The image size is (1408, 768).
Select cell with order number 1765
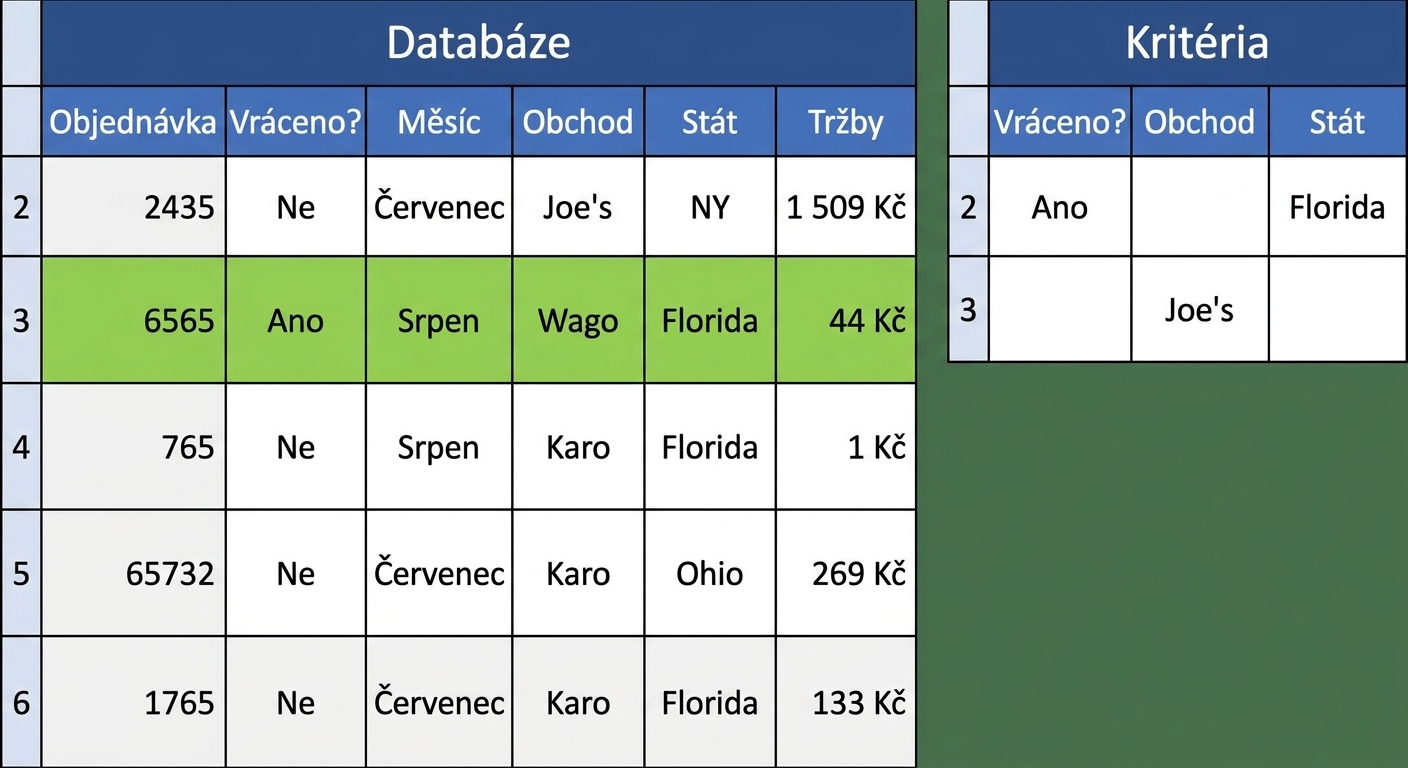(133, 702)
